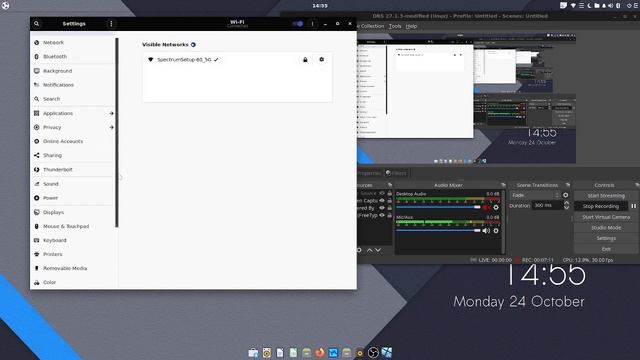Open Online Accounts in sidebar

click(x=73, y=141)
